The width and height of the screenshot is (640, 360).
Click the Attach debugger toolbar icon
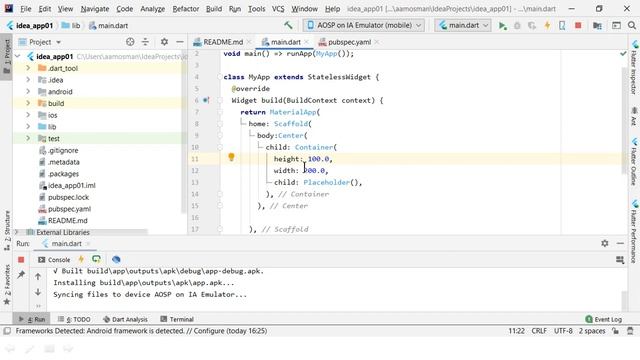562,26
